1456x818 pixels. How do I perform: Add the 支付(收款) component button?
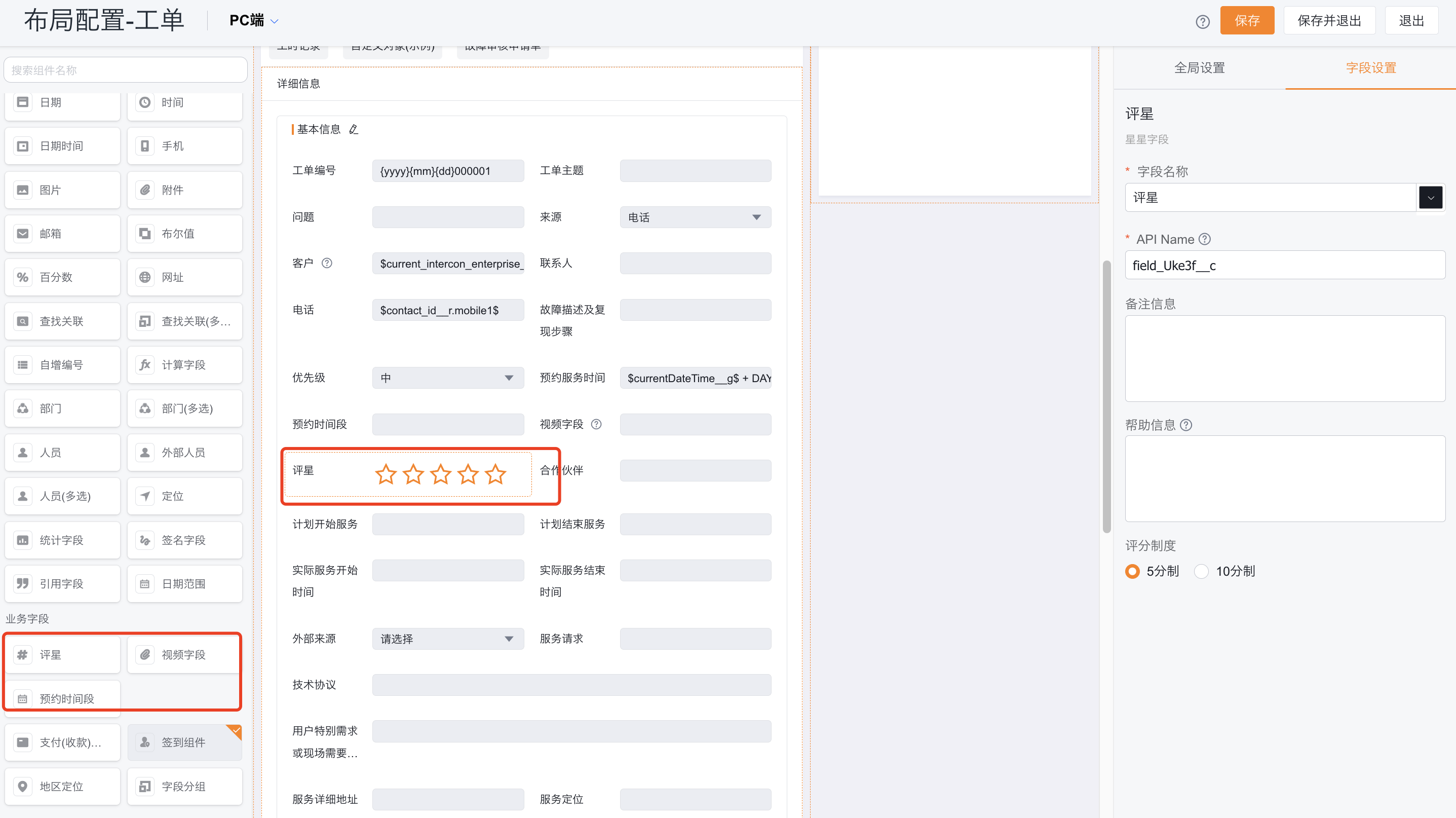pos(63,742)
